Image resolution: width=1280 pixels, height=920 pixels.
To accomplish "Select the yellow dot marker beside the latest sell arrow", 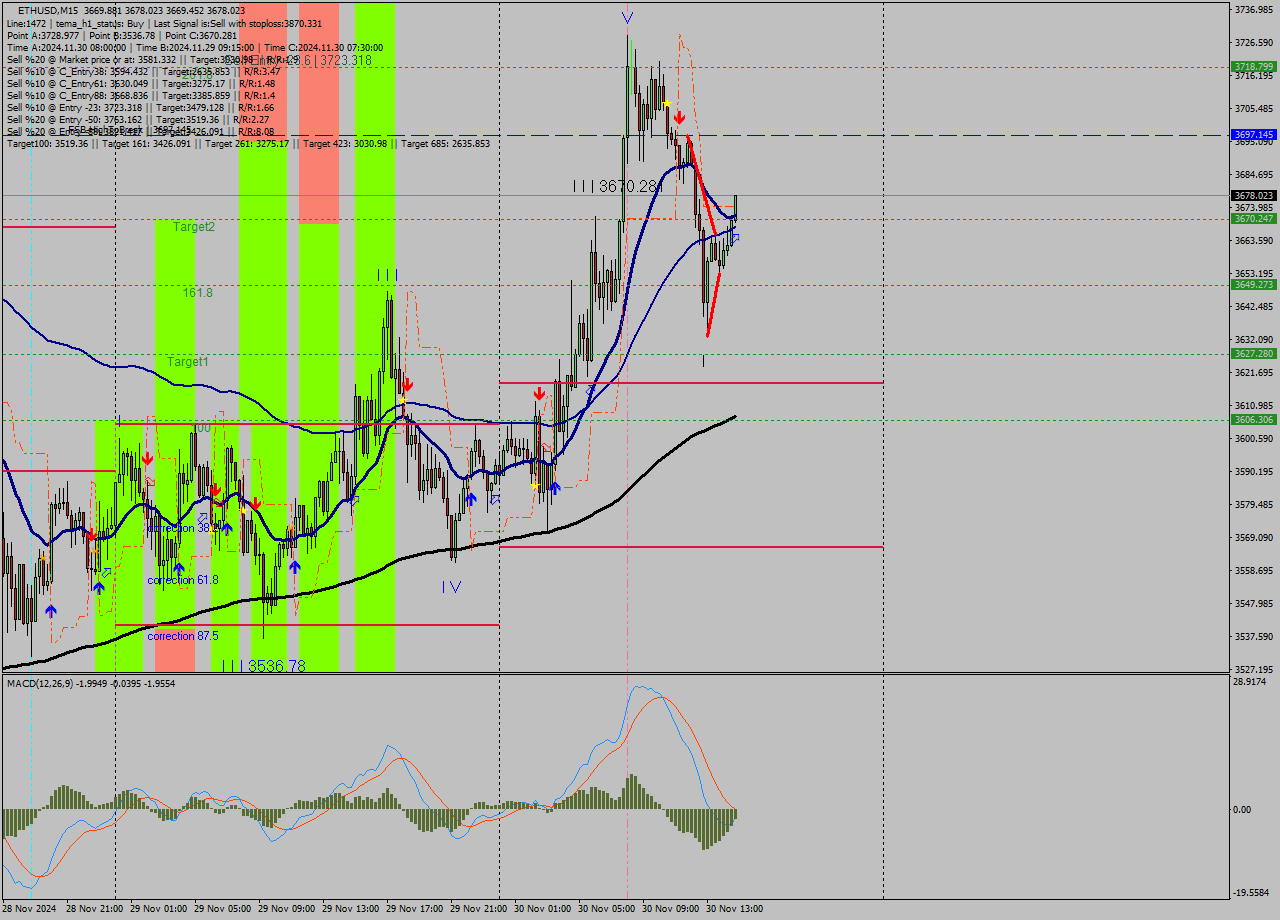I will (666, 103).
